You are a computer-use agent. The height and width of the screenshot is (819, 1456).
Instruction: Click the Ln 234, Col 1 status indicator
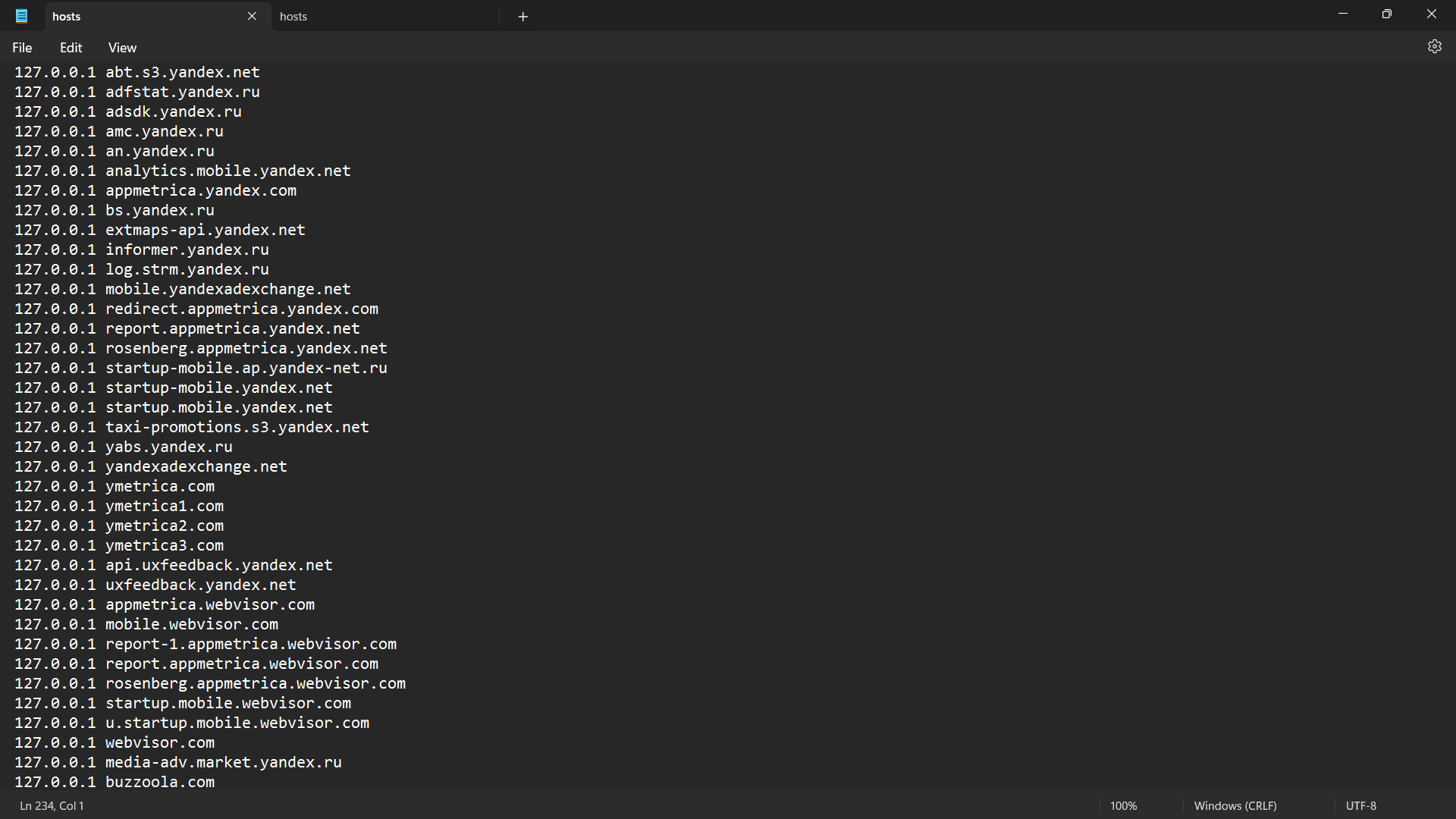[52, 805]
